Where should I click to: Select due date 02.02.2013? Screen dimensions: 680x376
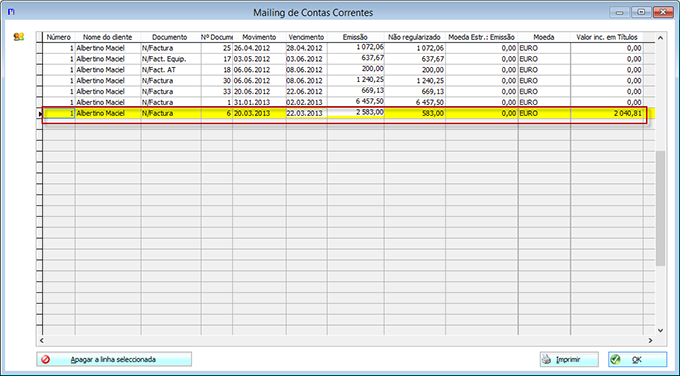[x=306, y=102]
